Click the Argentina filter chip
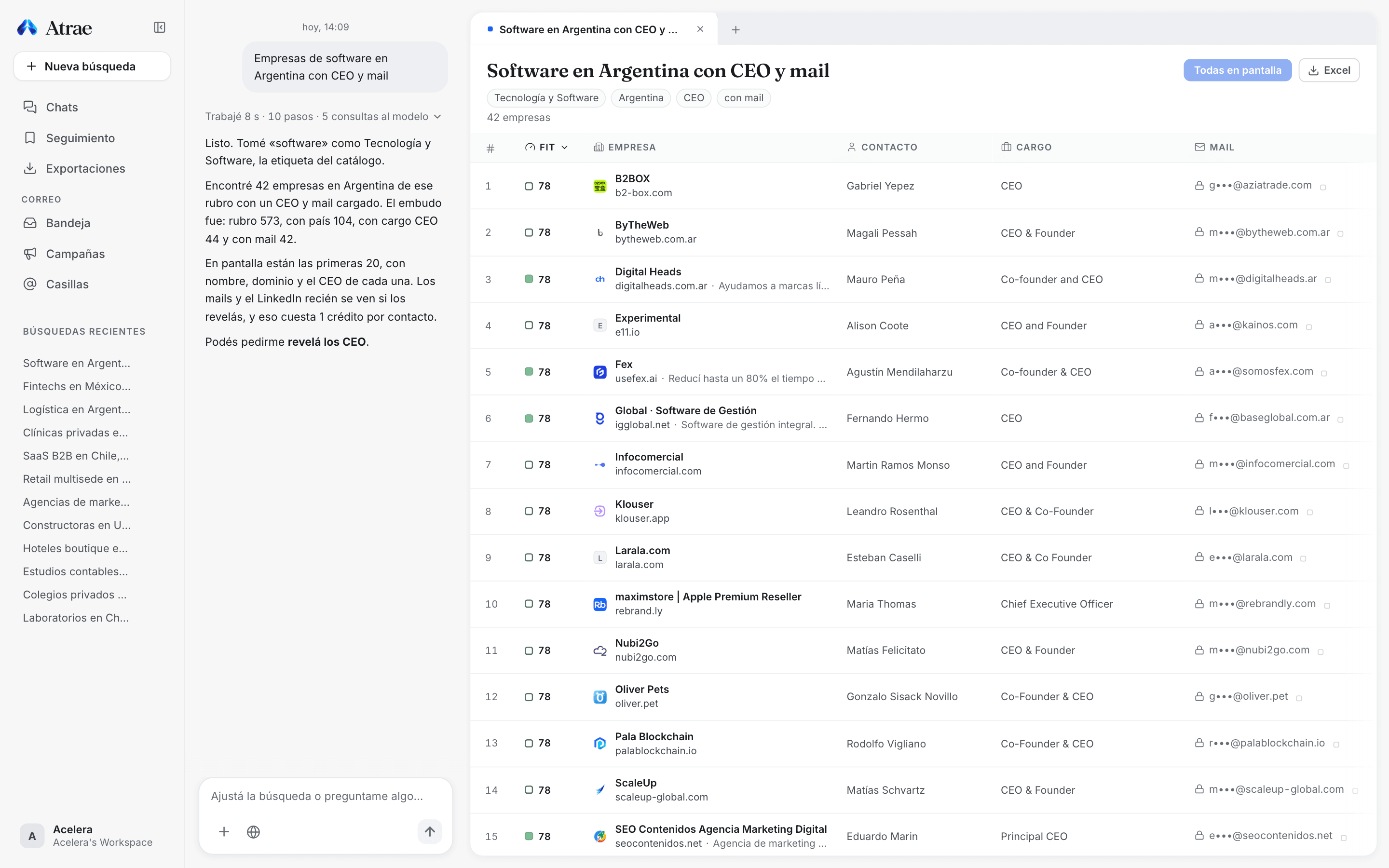This screenshot has height=868, width=1389. 640,98
